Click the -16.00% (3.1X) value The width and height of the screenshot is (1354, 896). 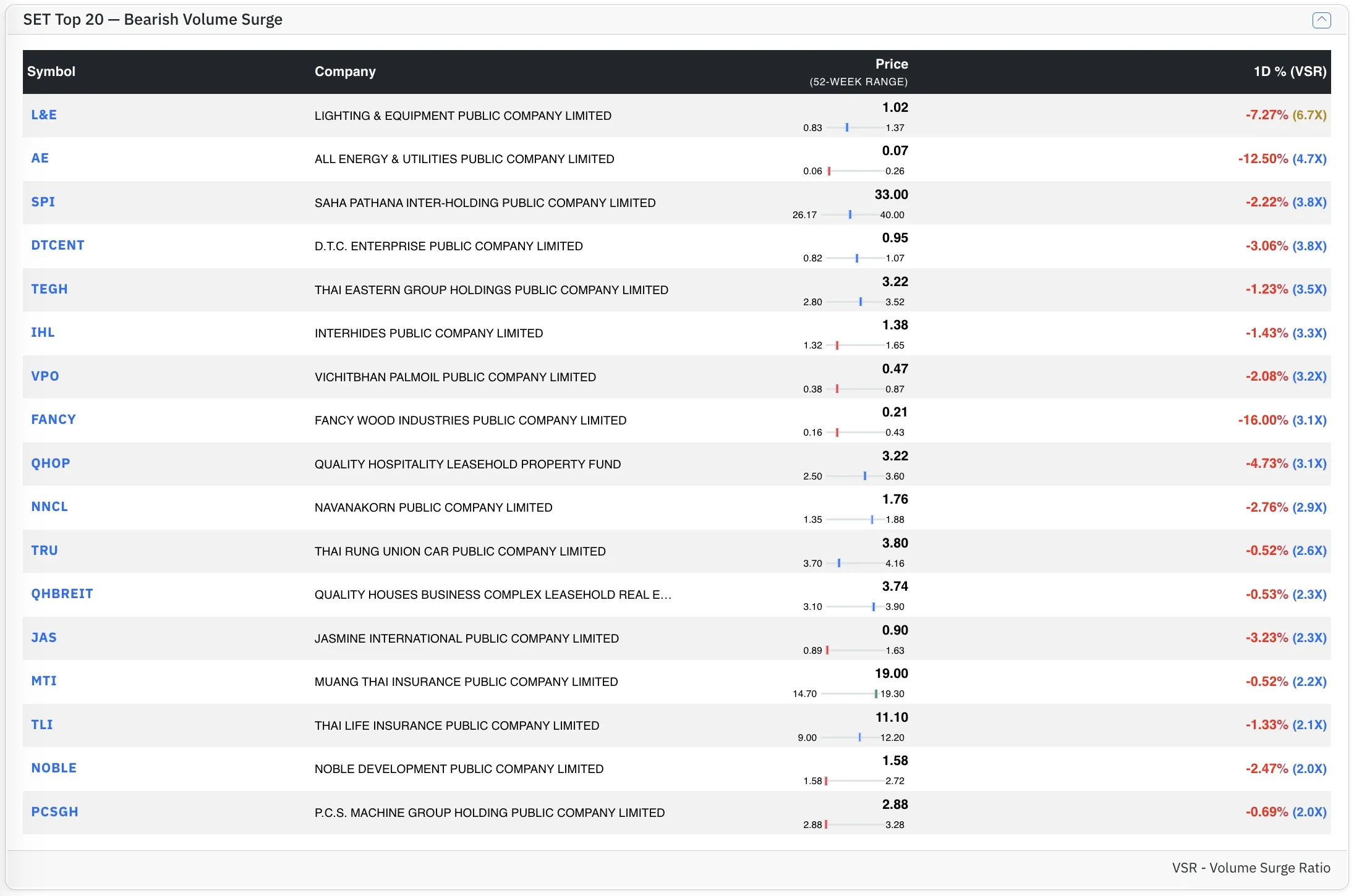tap(1282, 420)
